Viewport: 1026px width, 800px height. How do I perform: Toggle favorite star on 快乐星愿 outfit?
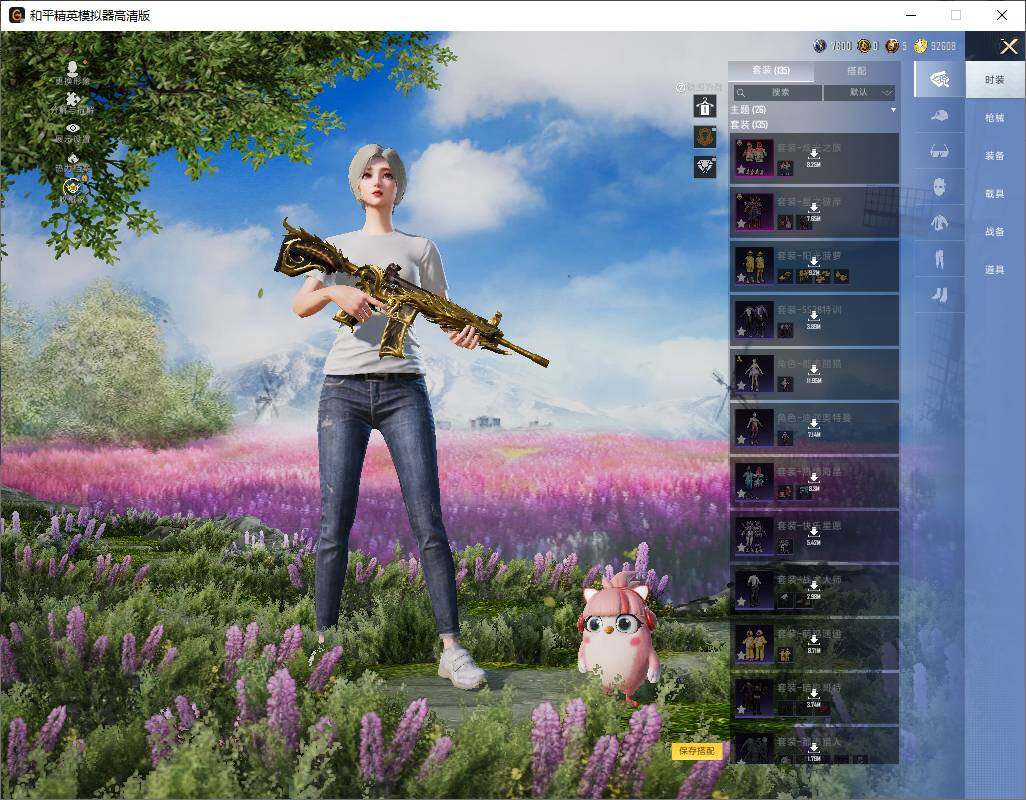pos(741,548)
